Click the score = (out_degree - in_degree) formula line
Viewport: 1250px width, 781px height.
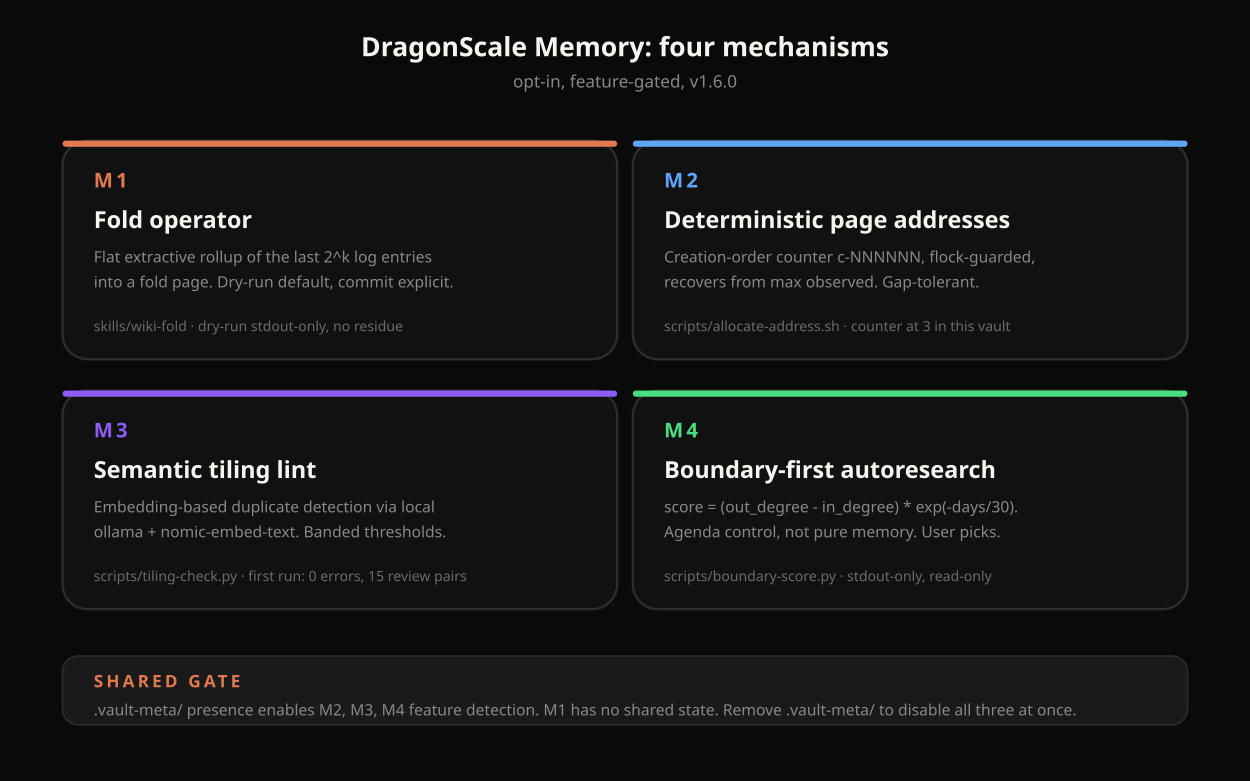(841, 507)
